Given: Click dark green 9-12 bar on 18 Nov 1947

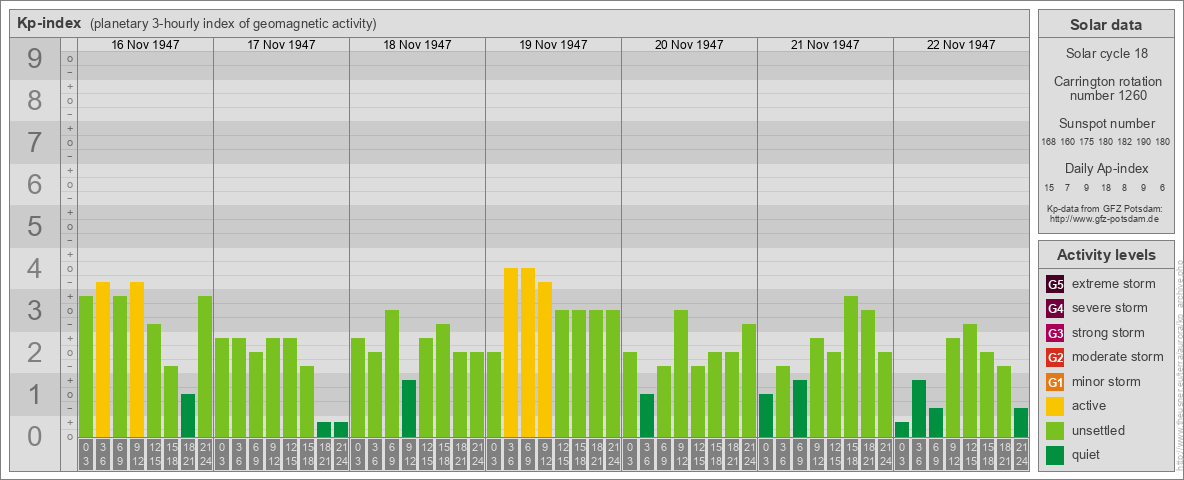Looking at the screenshot, I should click(x=409, y=408).
